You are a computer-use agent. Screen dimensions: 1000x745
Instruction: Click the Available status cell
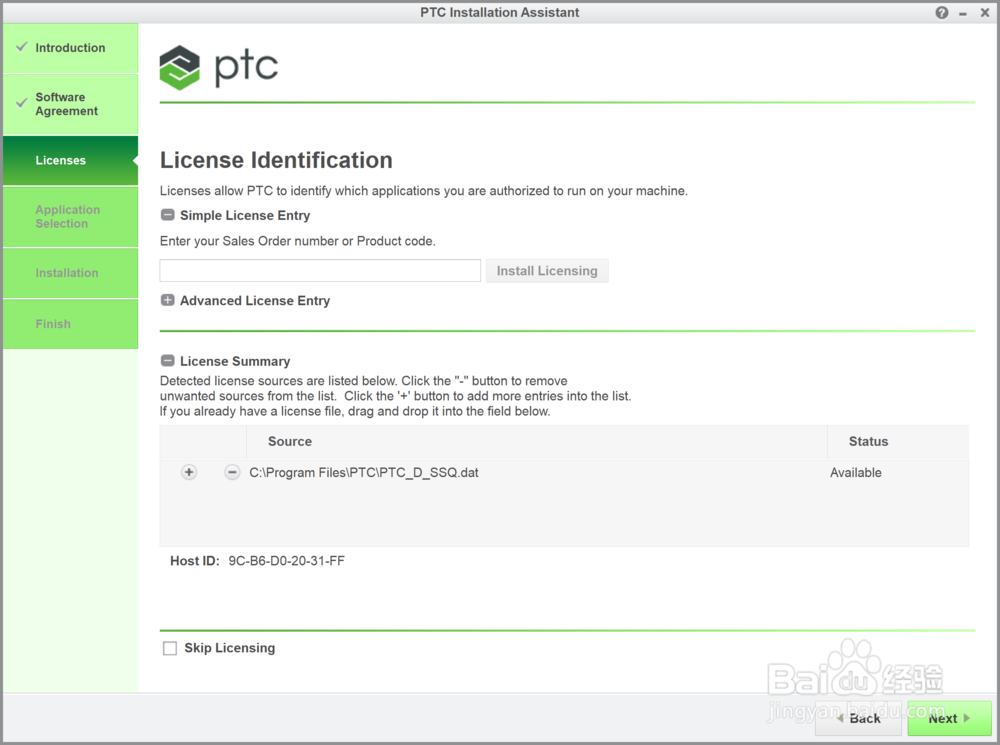pos(856,473)
